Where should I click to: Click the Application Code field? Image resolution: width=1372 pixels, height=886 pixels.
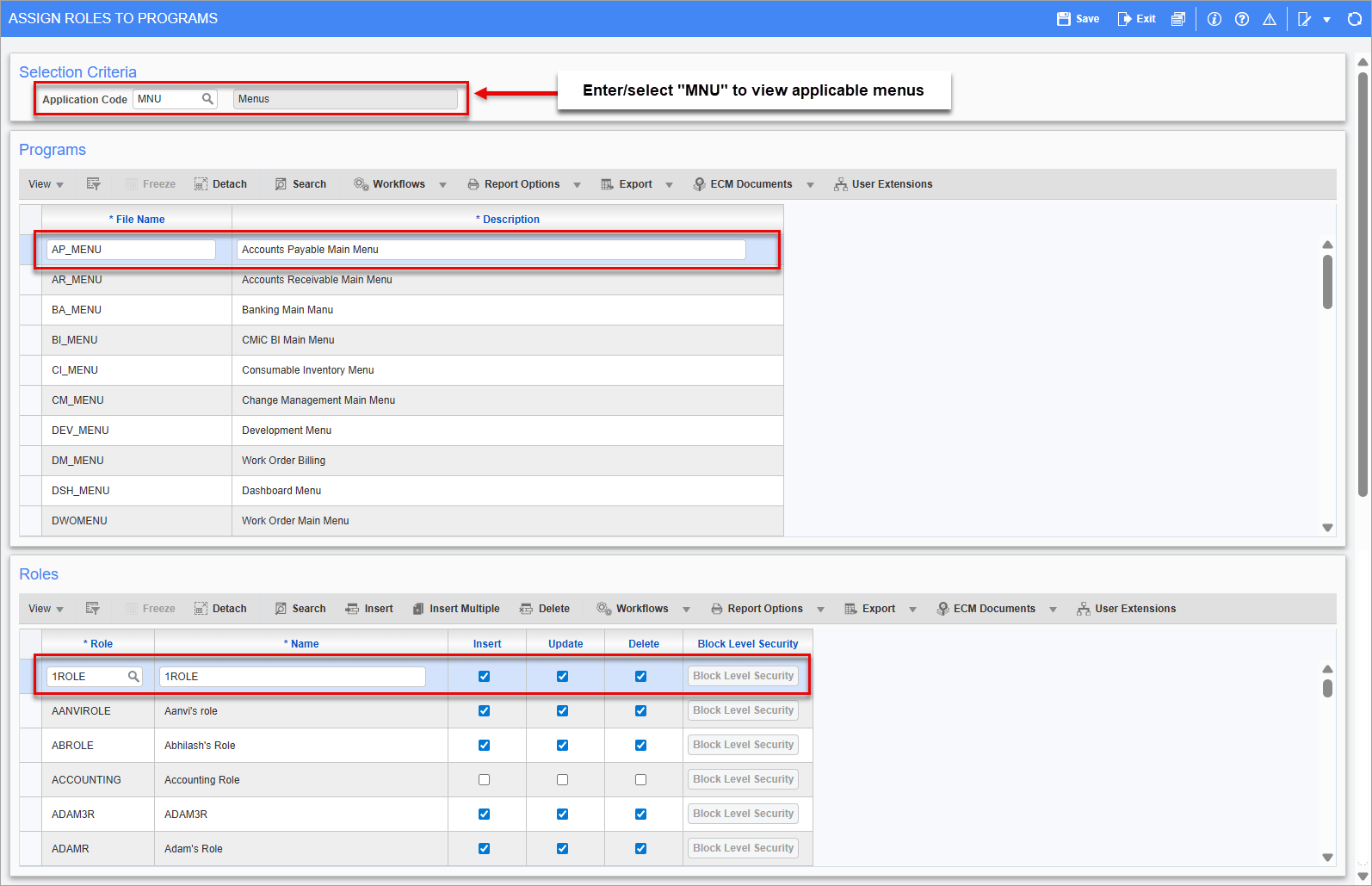pyautogui.click(x=175, y=99)
